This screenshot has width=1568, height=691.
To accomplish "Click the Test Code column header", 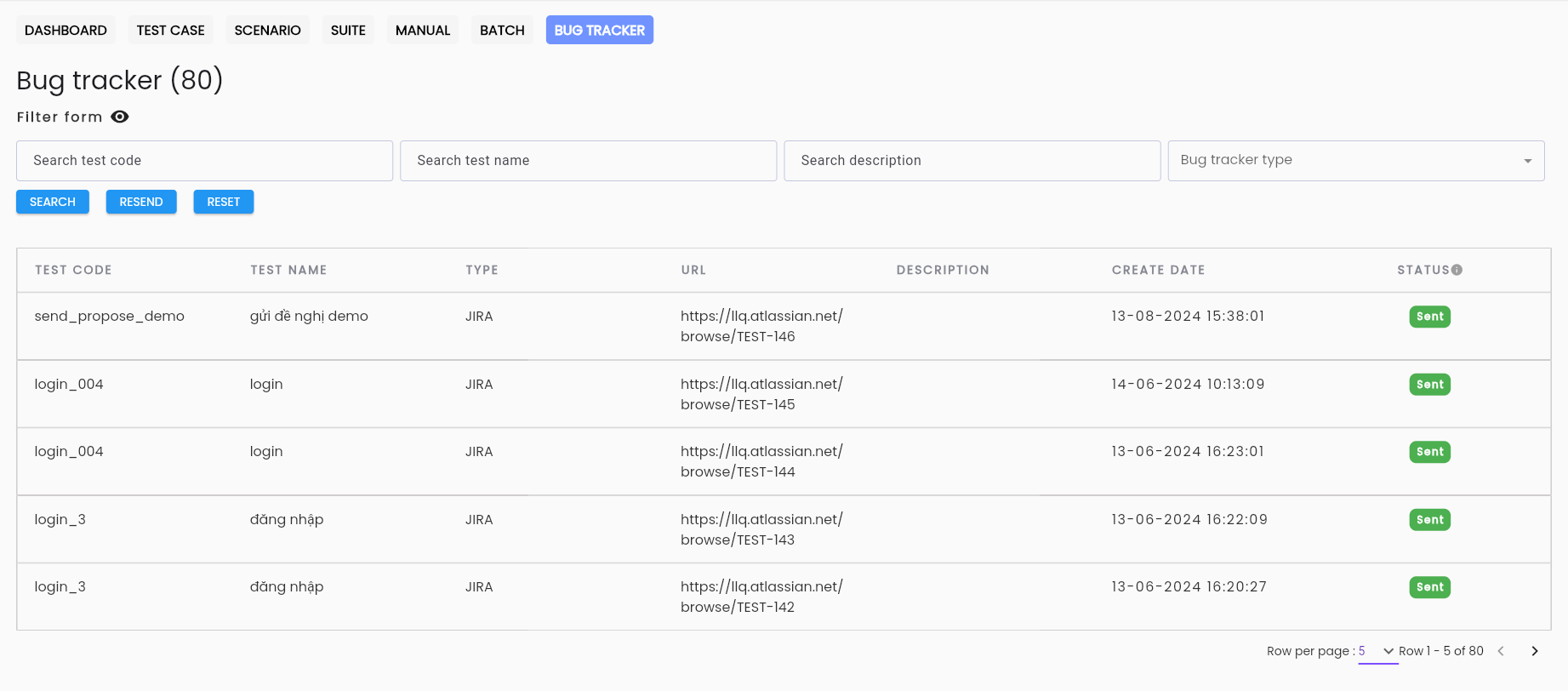I will coord(73,270).
